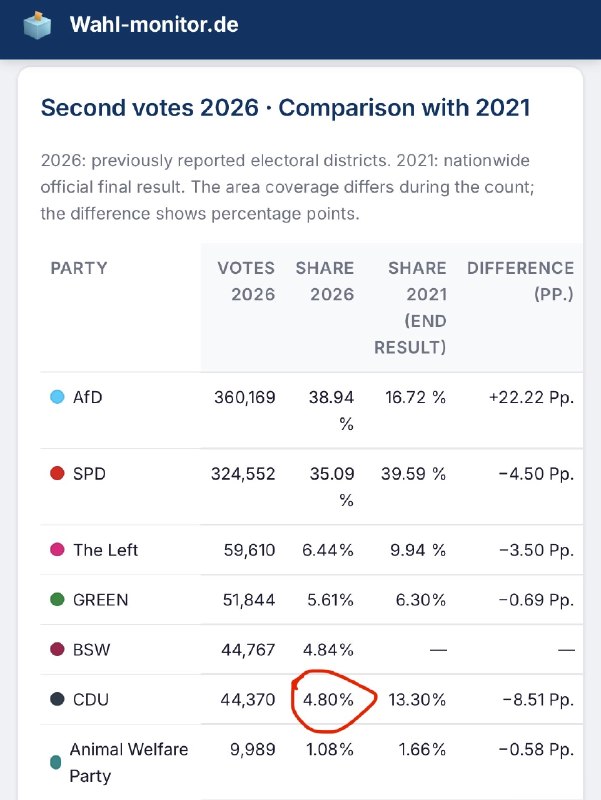Select the SHARE 2021 (END RESULT) header
The image size is (601, 800).
[410, 308]
